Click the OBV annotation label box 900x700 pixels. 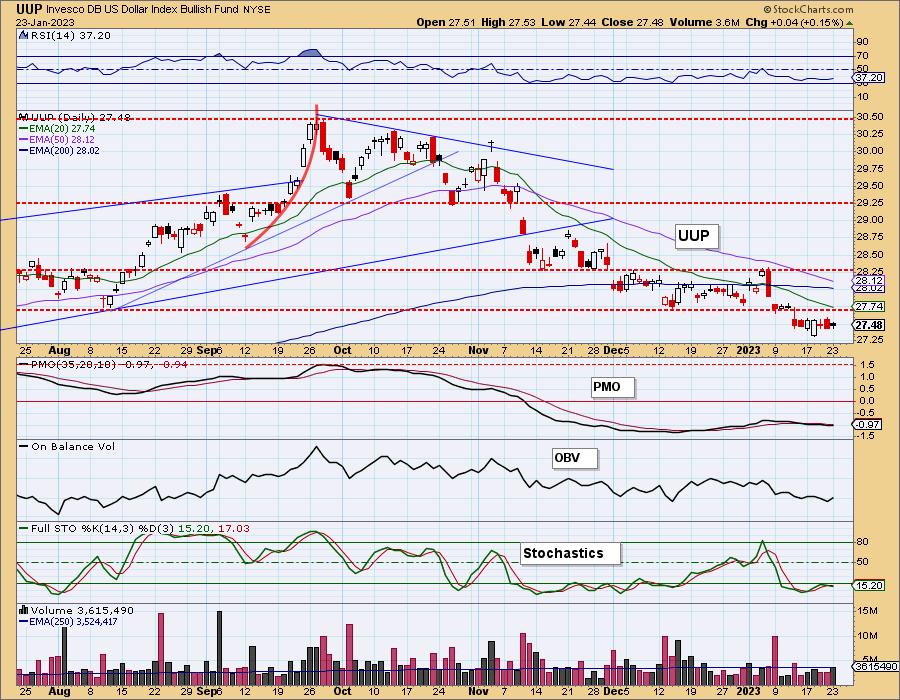(574, 458)
